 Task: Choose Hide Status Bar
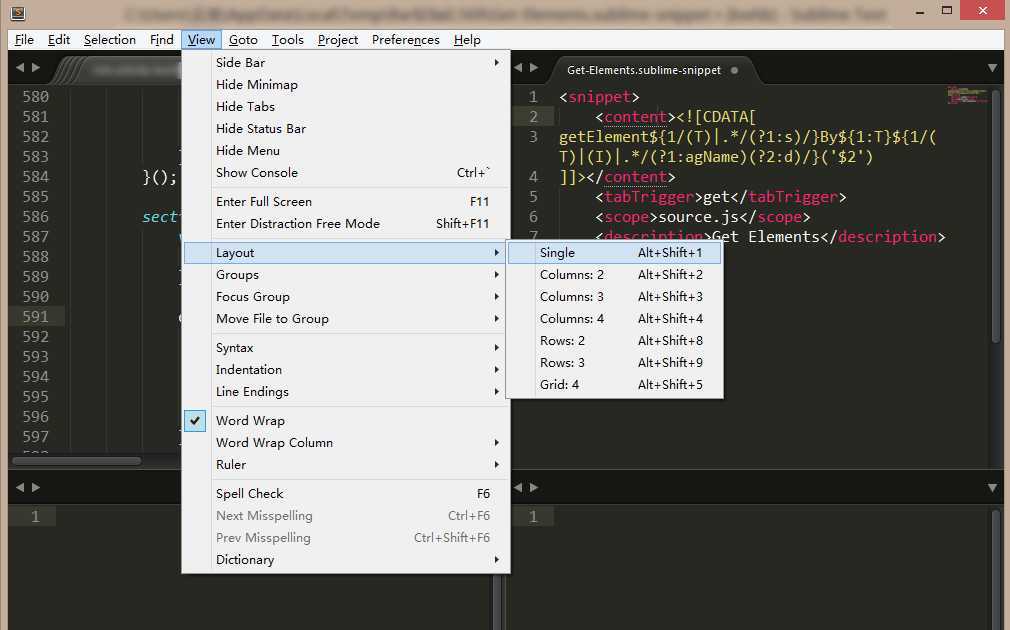pyautogui.click(x=346, y=128)
